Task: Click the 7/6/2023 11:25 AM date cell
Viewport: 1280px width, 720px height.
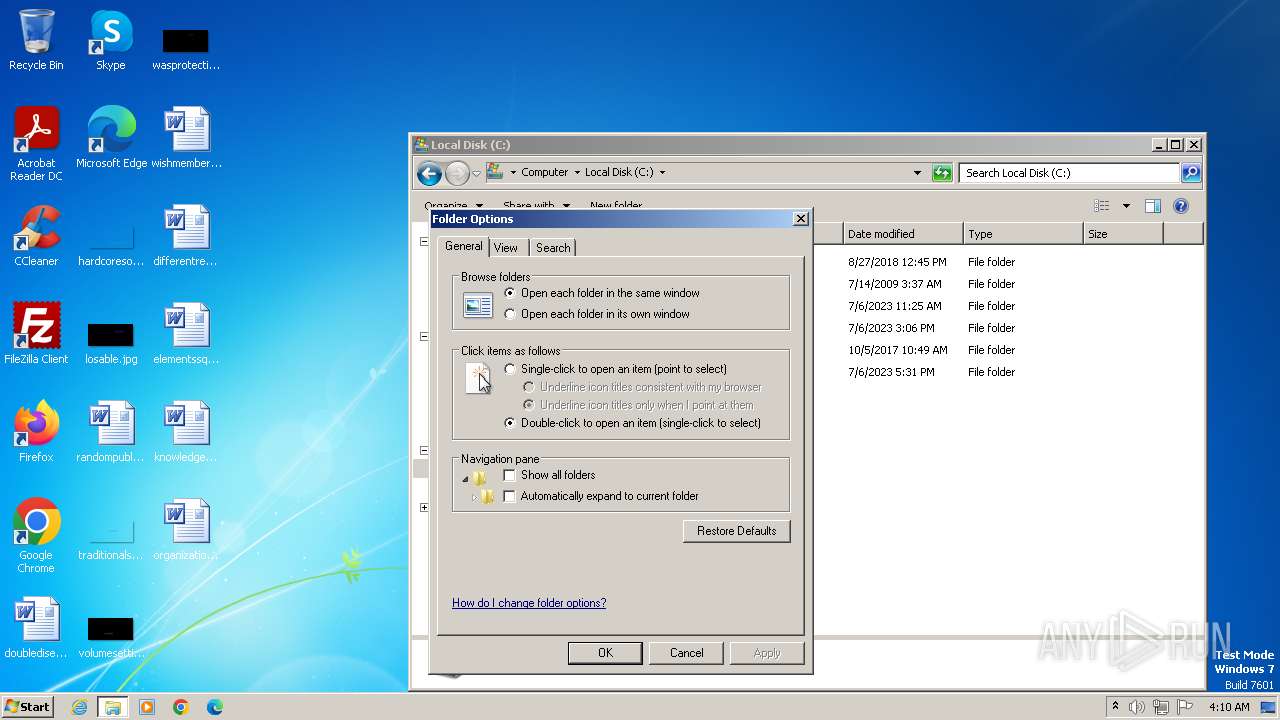Action: click(x=895, y=306)
